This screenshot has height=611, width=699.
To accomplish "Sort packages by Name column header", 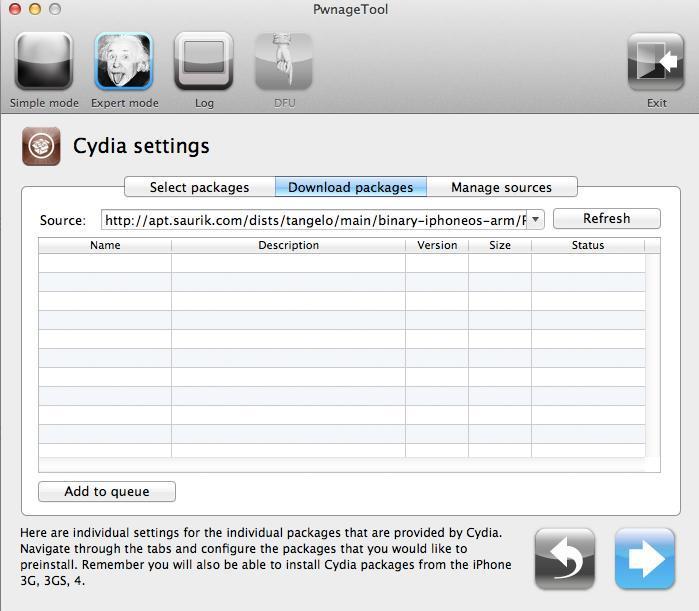I will pyautogui.click(x=105, y=245).
